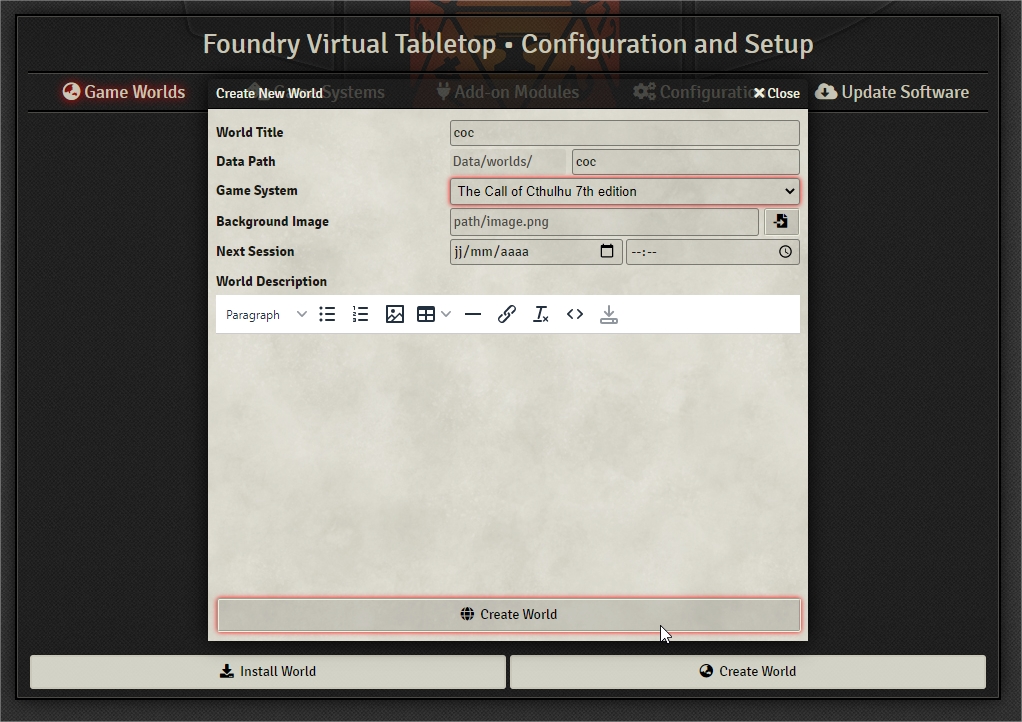
Task: Close the Create New World dialog
Action: click(x=777, y=93)
